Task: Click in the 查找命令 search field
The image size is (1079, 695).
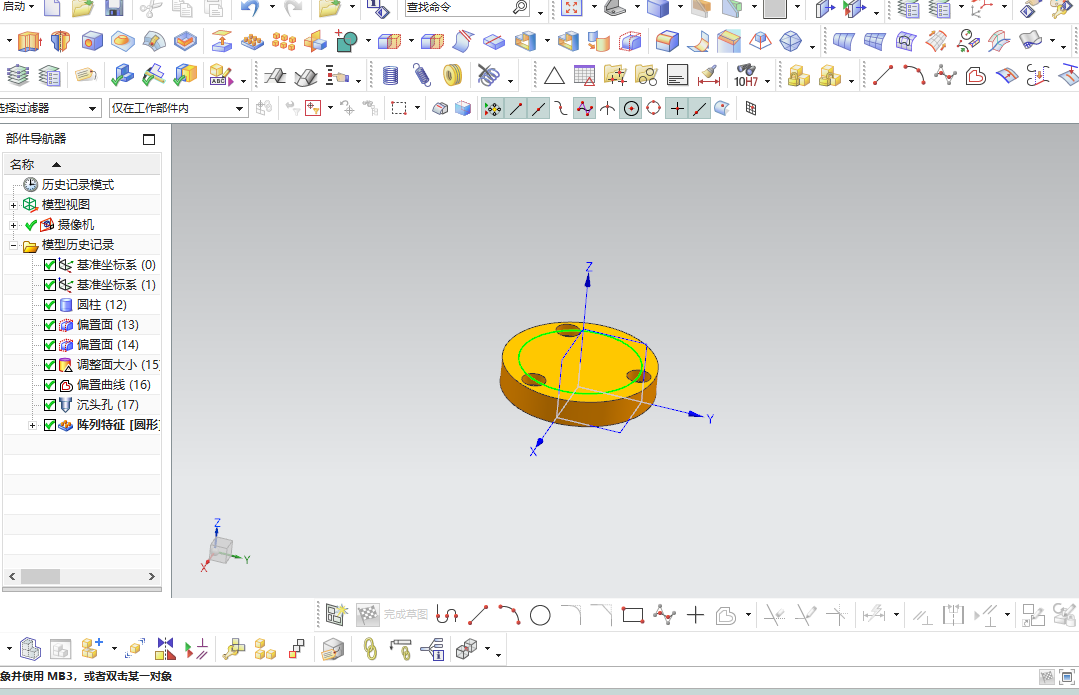Action: pyautogui.click(x=459, y=8)
